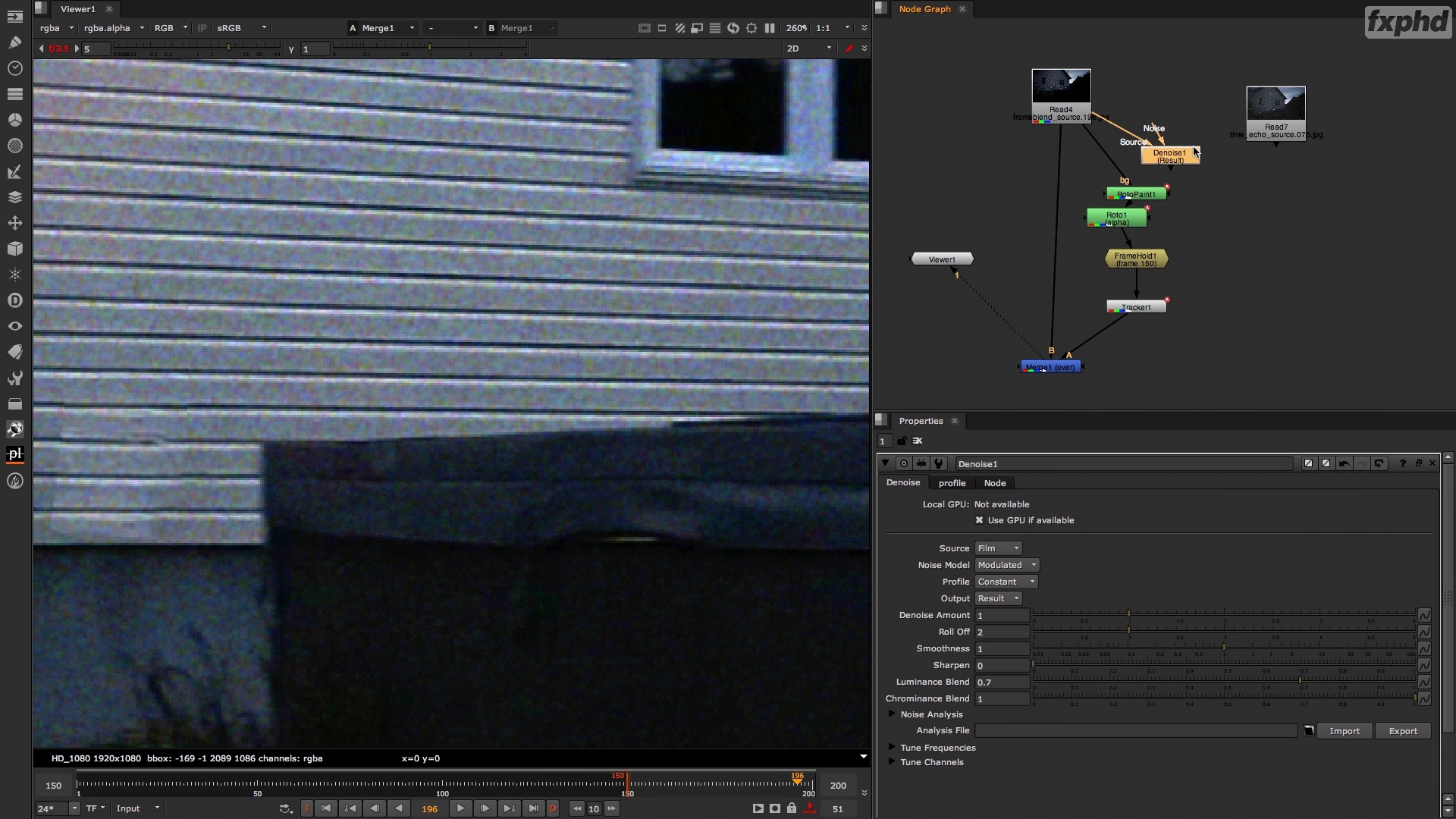Click the Export analysis file button
1456x819 pixels.
pyautogui.click(x=1402, y=731)
